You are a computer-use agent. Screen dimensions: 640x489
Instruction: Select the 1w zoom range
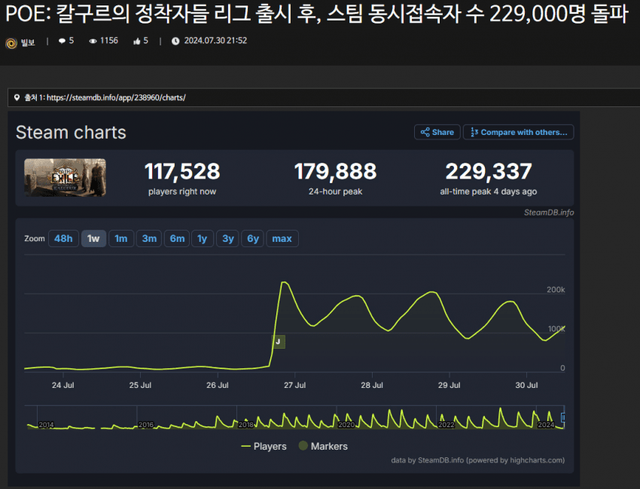(93, 238)
